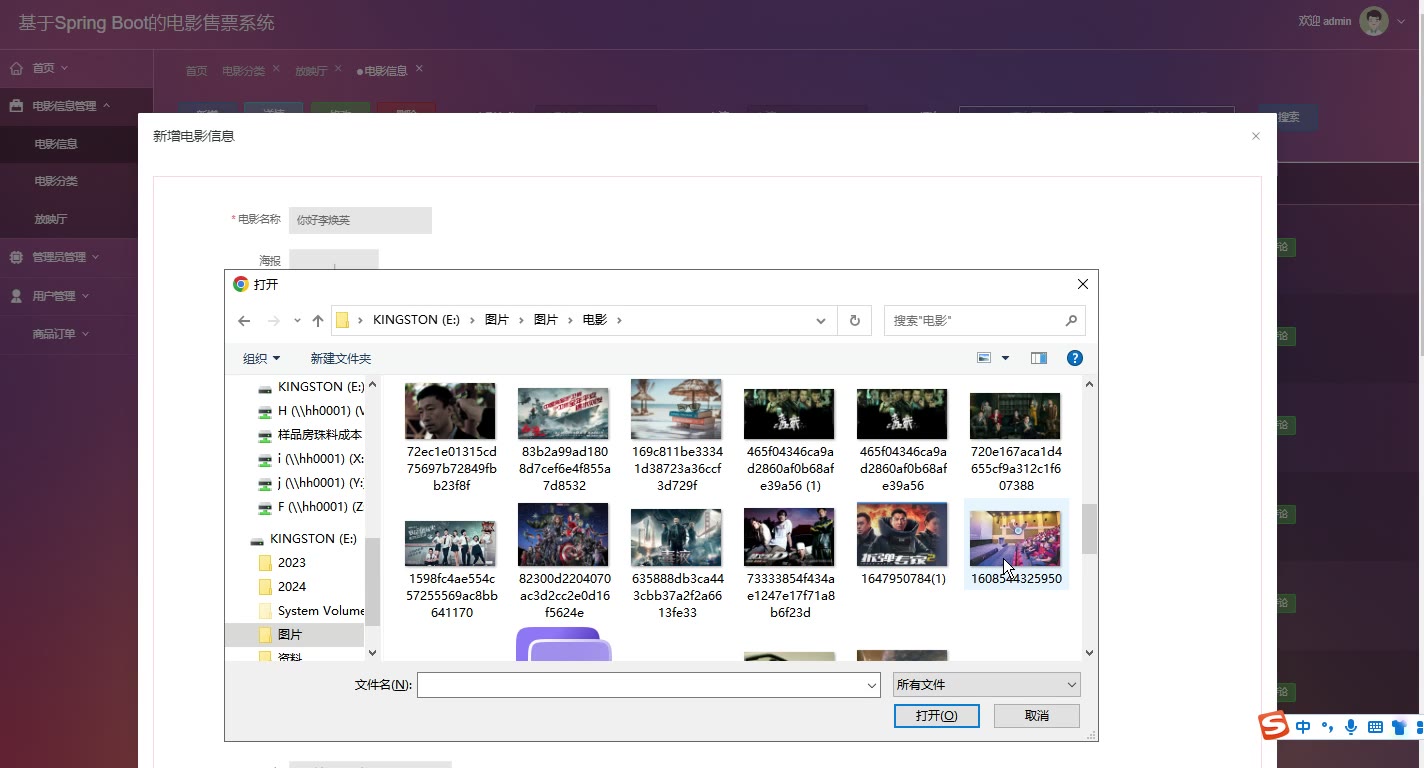Close the 电影信息 tab with its X

point(419,69)
